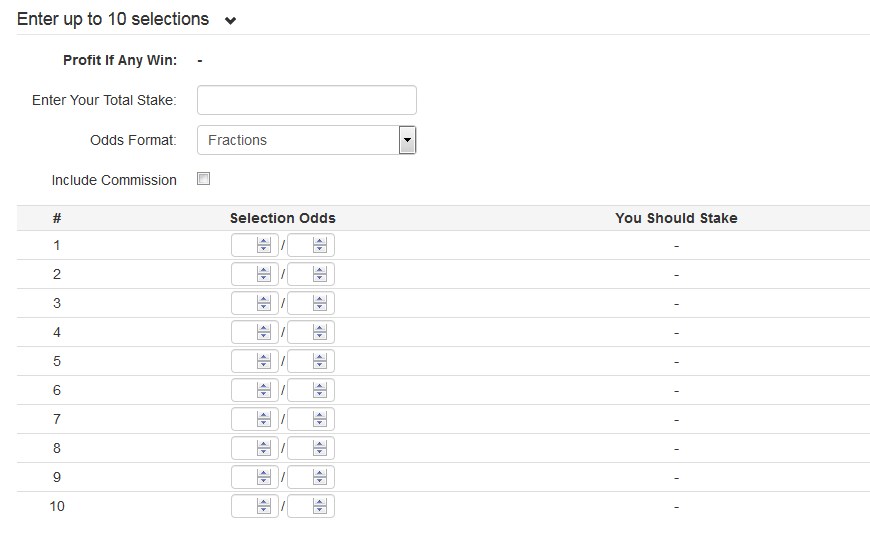This screenshot has height=539, width=870.
Task: Click denominator spinner for selection 7
Action: [x=320, y=419]
